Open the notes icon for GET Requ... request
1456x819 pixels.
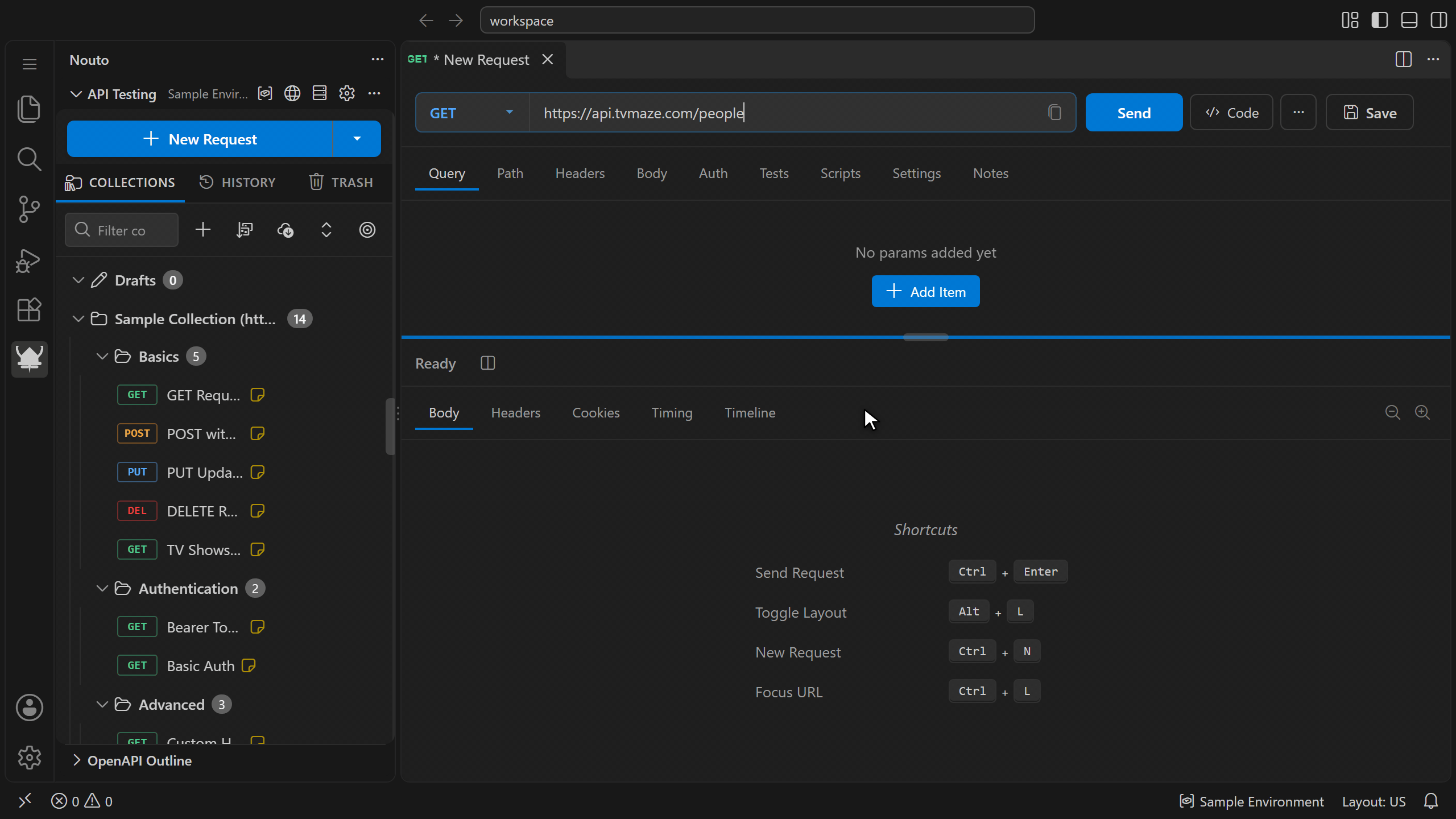[258, 395]
